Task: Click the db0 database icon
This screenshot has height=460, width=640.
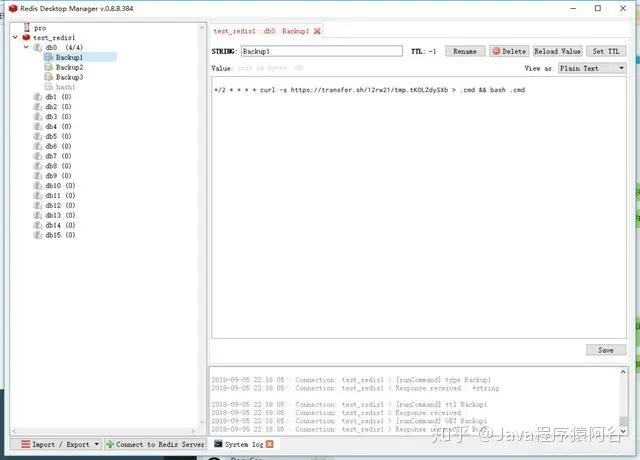Action: coord(38,47)
